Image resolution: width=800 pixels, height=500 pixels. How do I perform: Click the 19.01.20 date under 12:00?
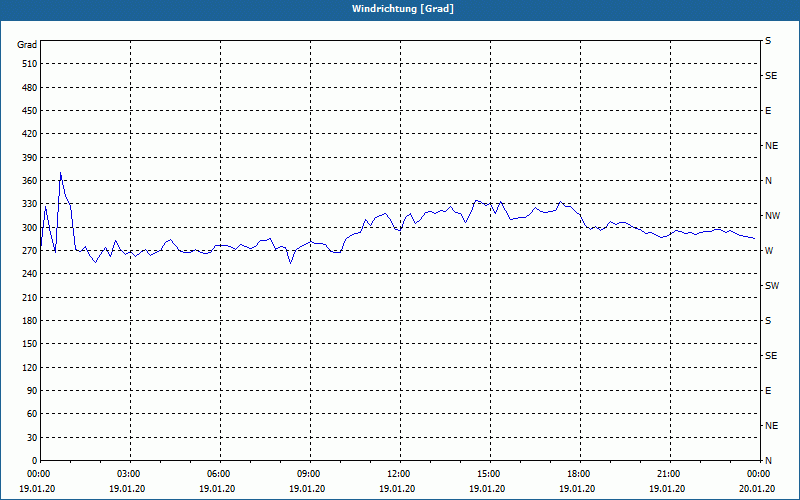pyautogui.click(x=397, y=489)
